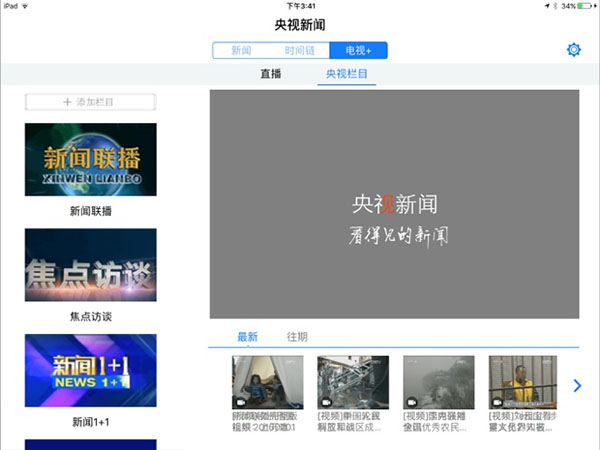The image size is (600, 450).
Task: Open the 新闻联播 program thumbnail
Action: (x=91, y=160)
